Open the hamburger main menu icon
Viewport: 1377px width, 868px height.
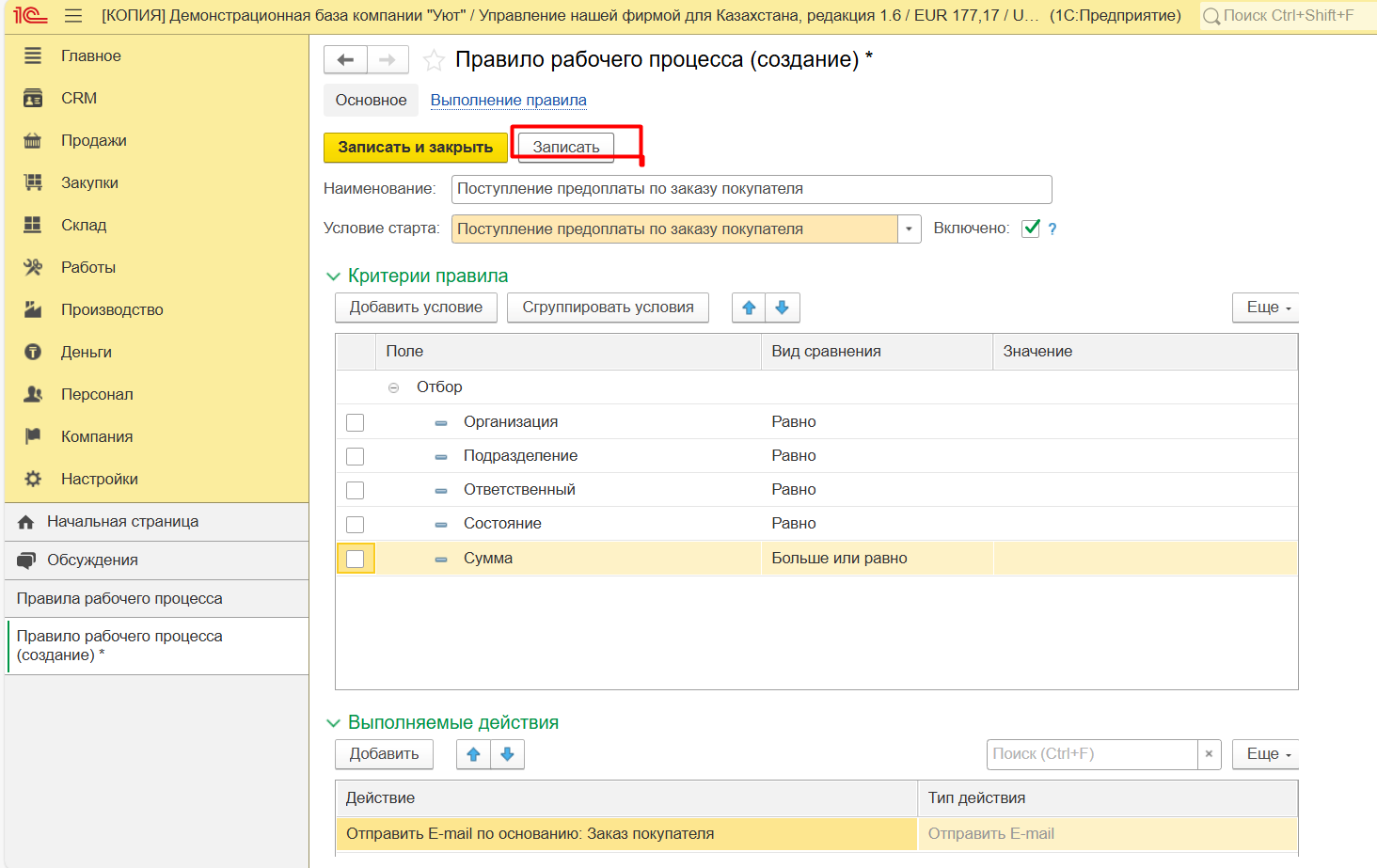click(73, 16)
